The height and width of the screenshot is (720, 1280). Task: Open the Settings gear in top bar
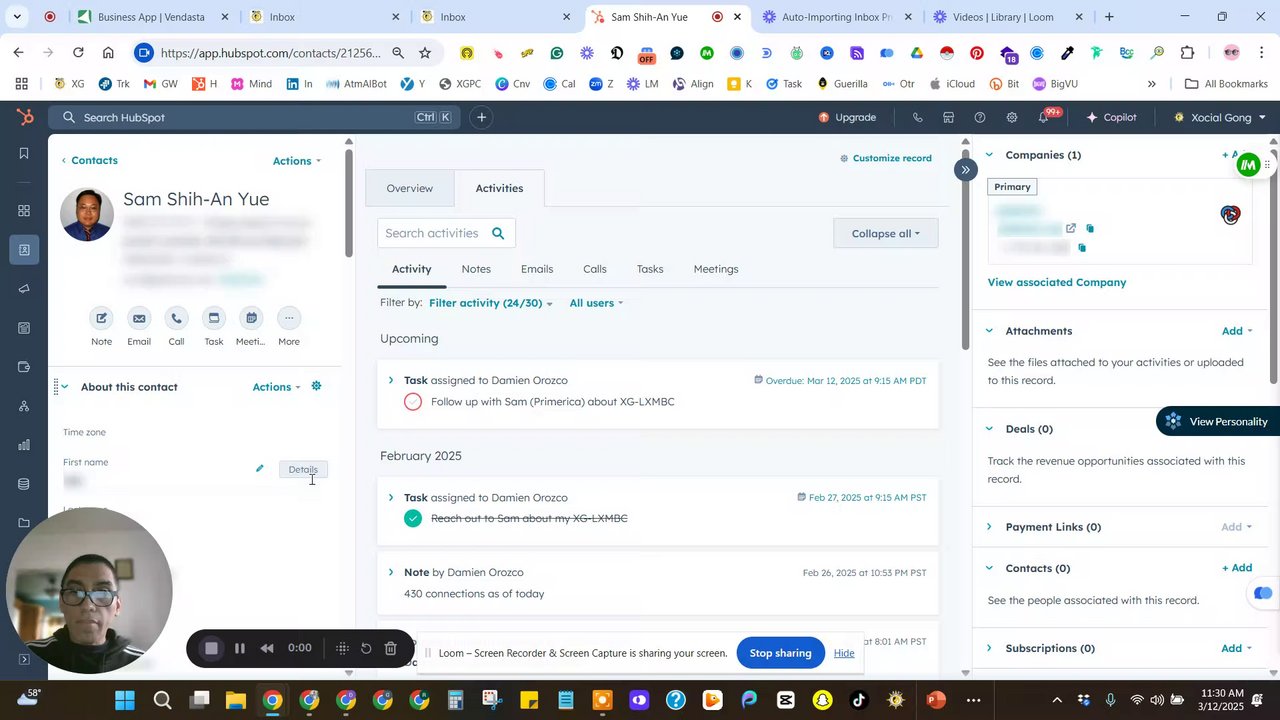coord(1011,117)
